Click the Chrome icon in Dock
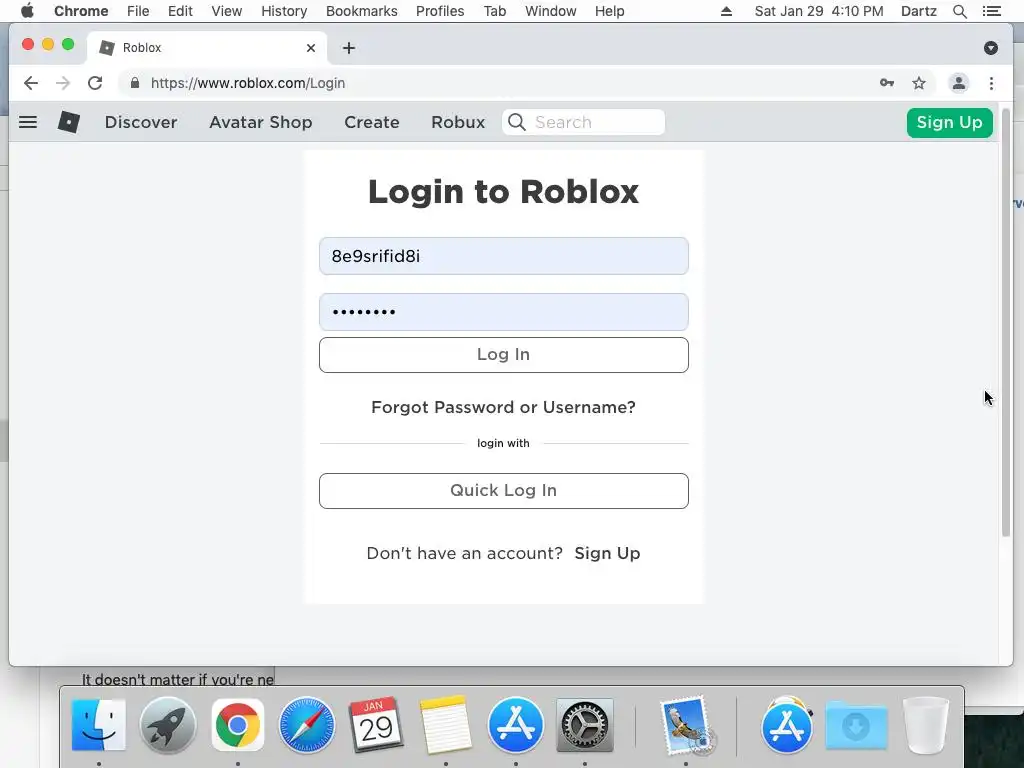This screenshot has width=1024, height=768. [238, 725]
